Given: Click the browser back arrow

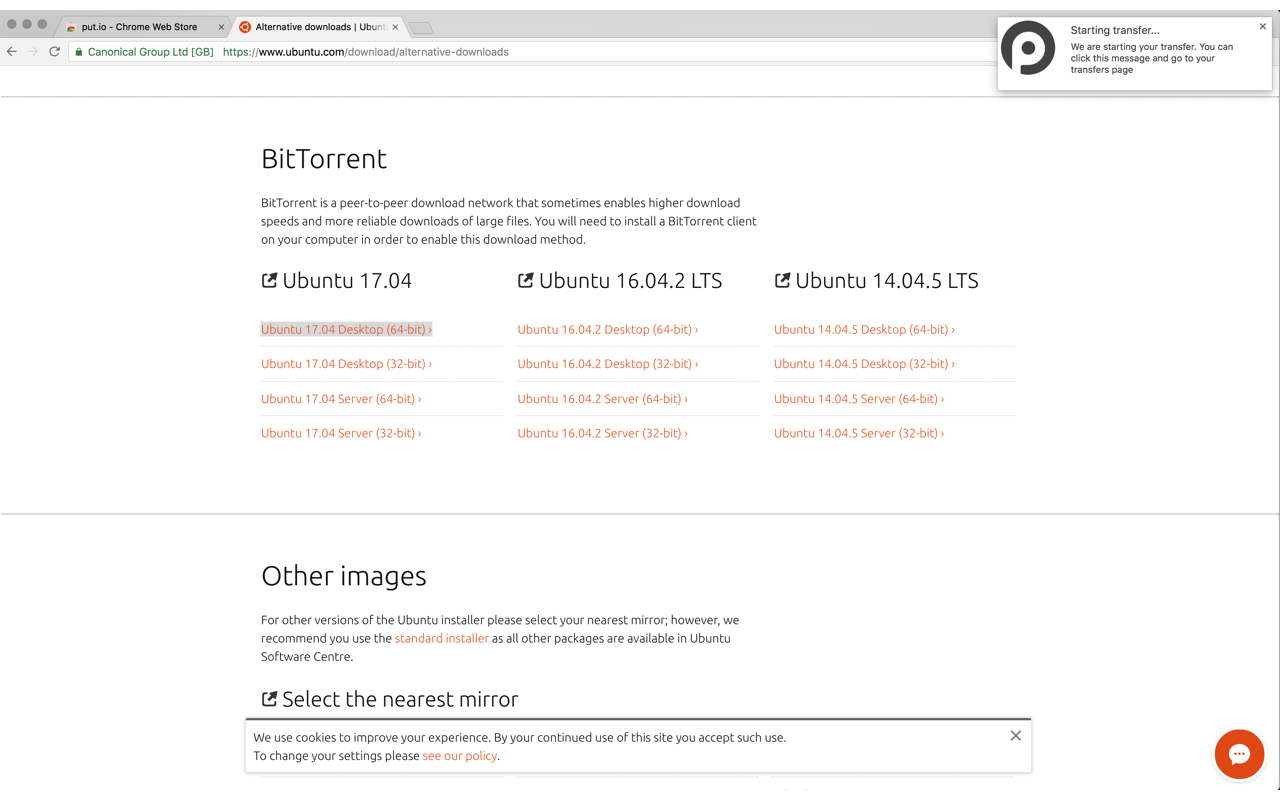Looking at the screenshot, I should click(12, 52).
